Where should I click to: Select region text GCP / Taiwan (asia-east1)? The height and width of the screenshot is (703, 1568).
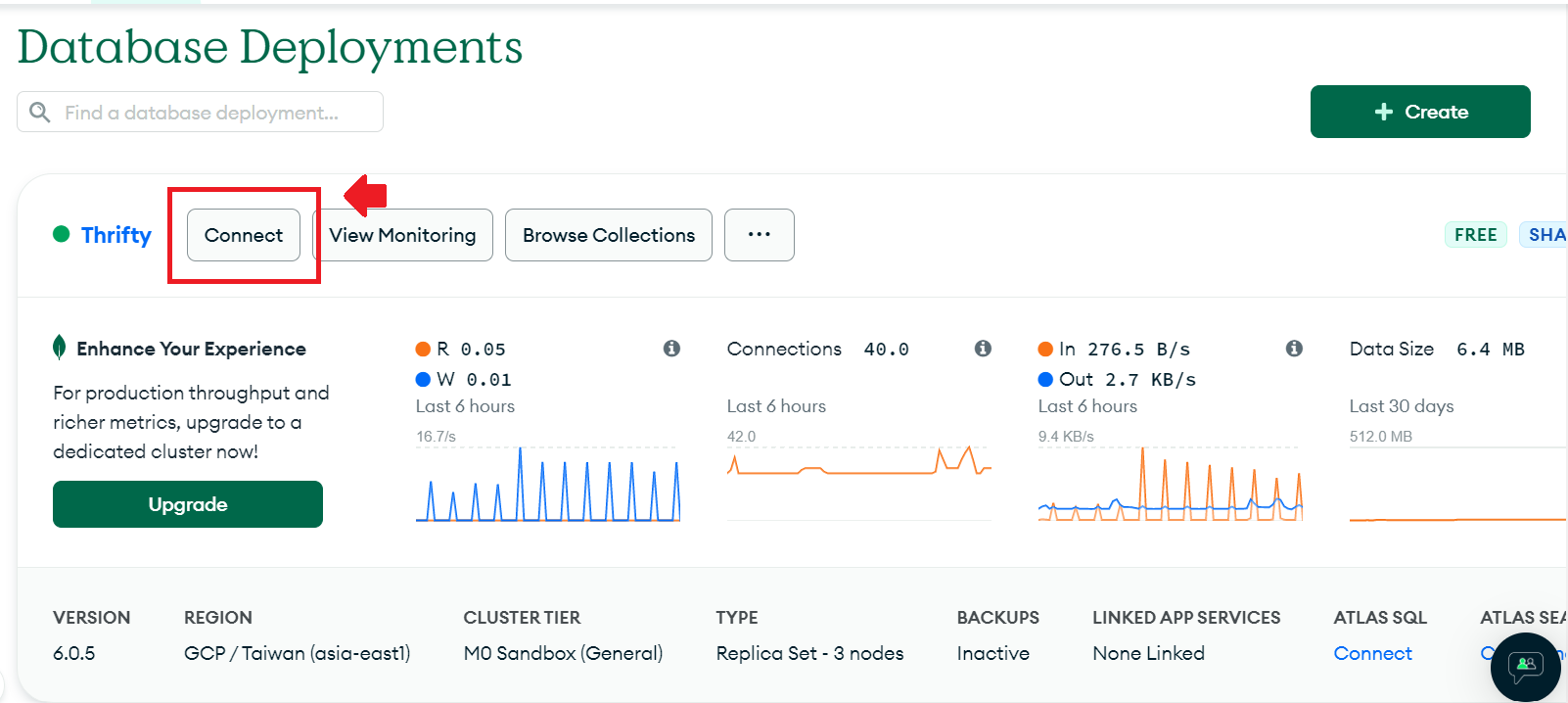tap(298, 653)
